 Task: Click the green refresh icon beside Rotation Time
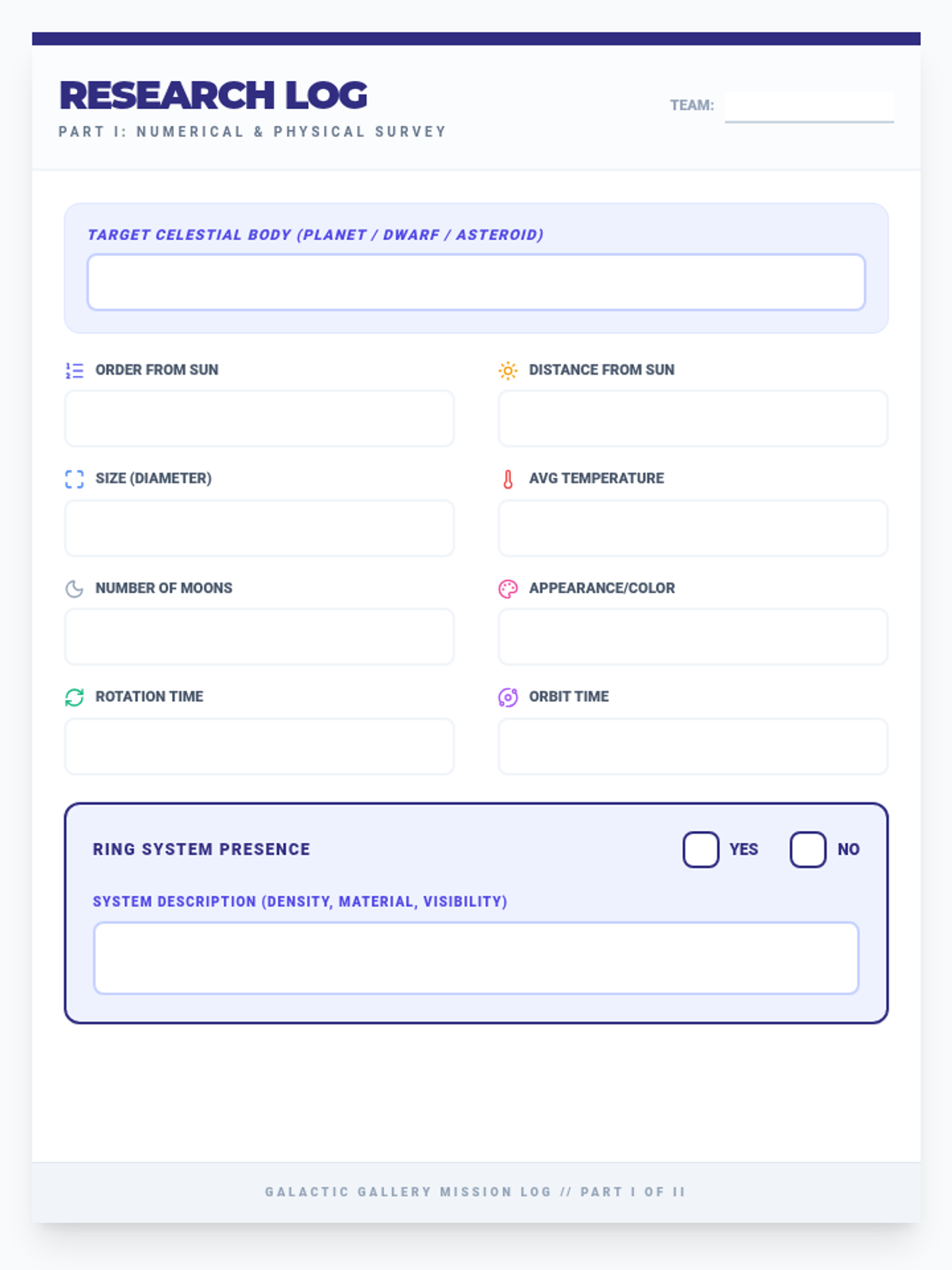pyautogui.click(x=75, y=698)
